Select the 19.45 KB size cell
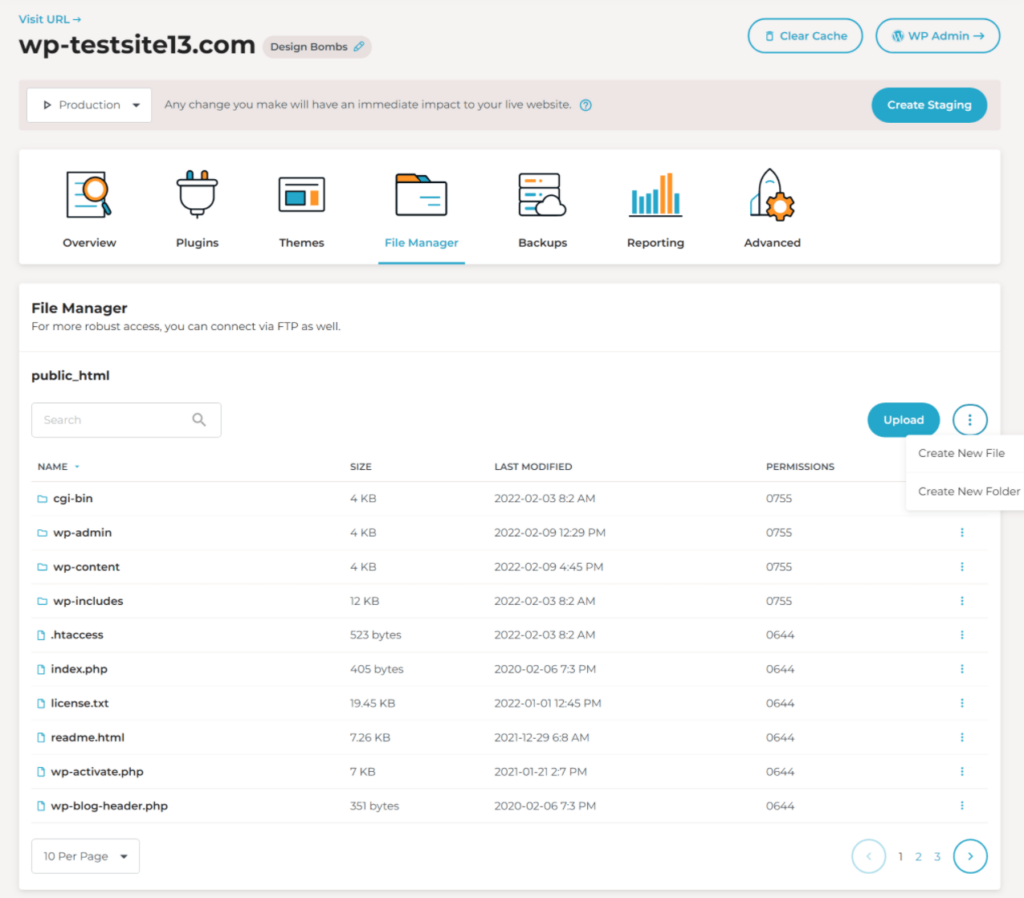The height and width of the screenshot is (898, 1024). tap(372, 703)
